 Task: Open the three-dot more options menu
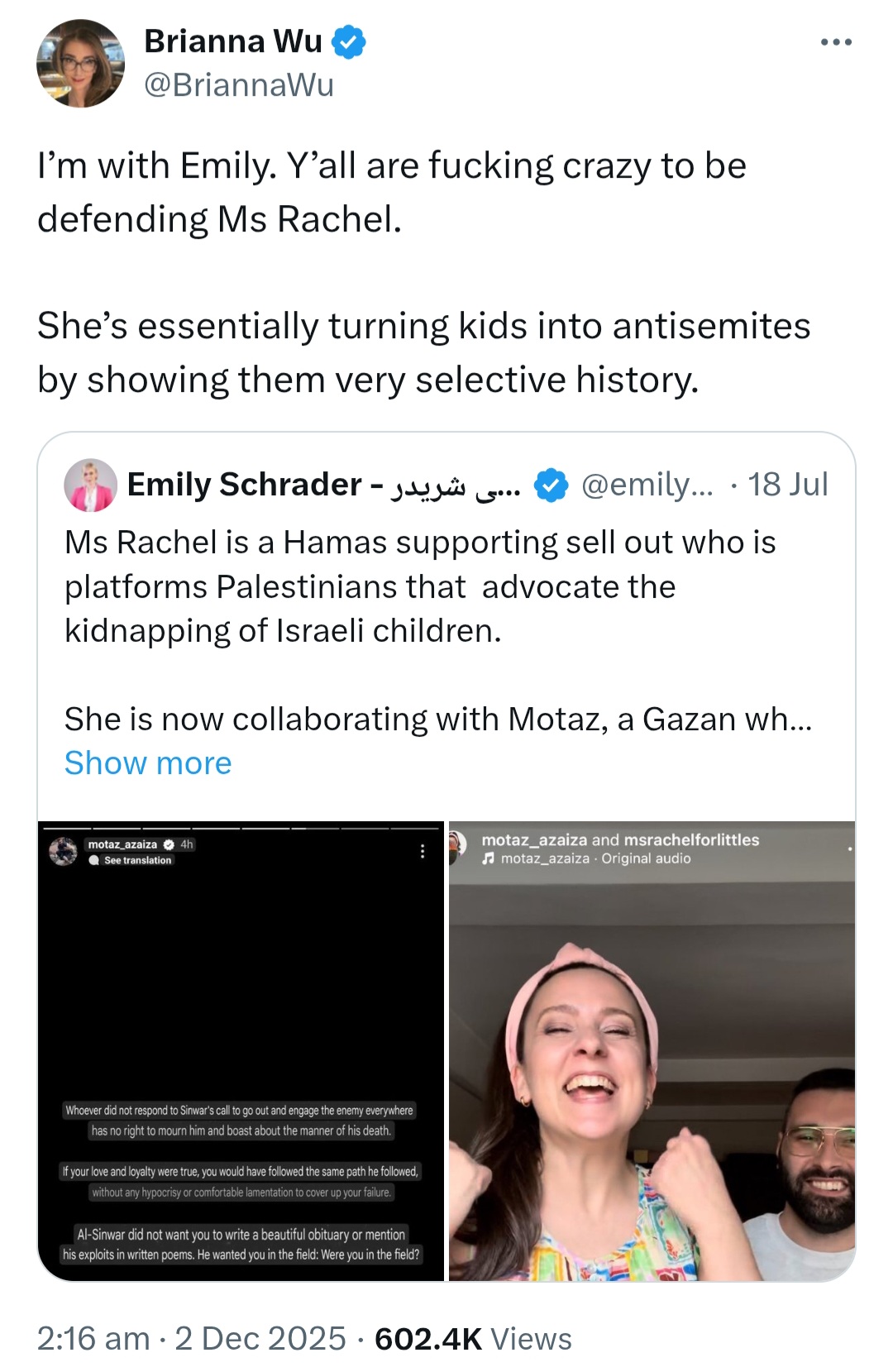tap(836, 42)
